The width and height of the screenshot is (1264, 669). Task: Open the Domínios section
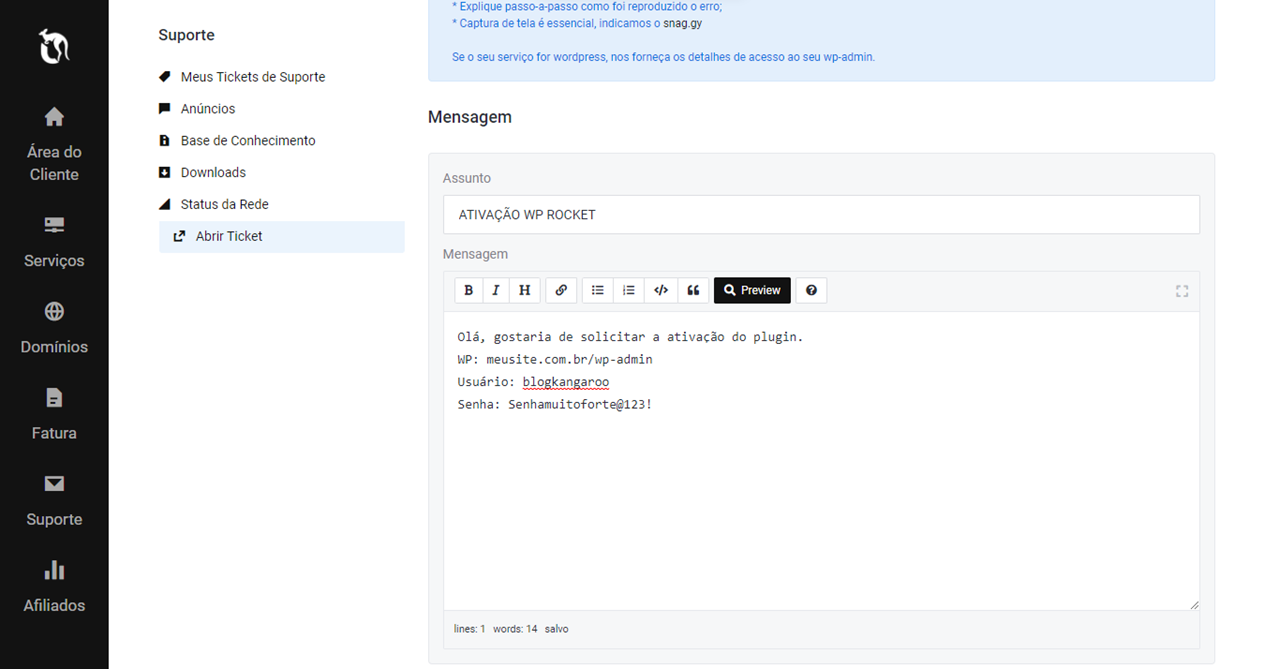54,328
